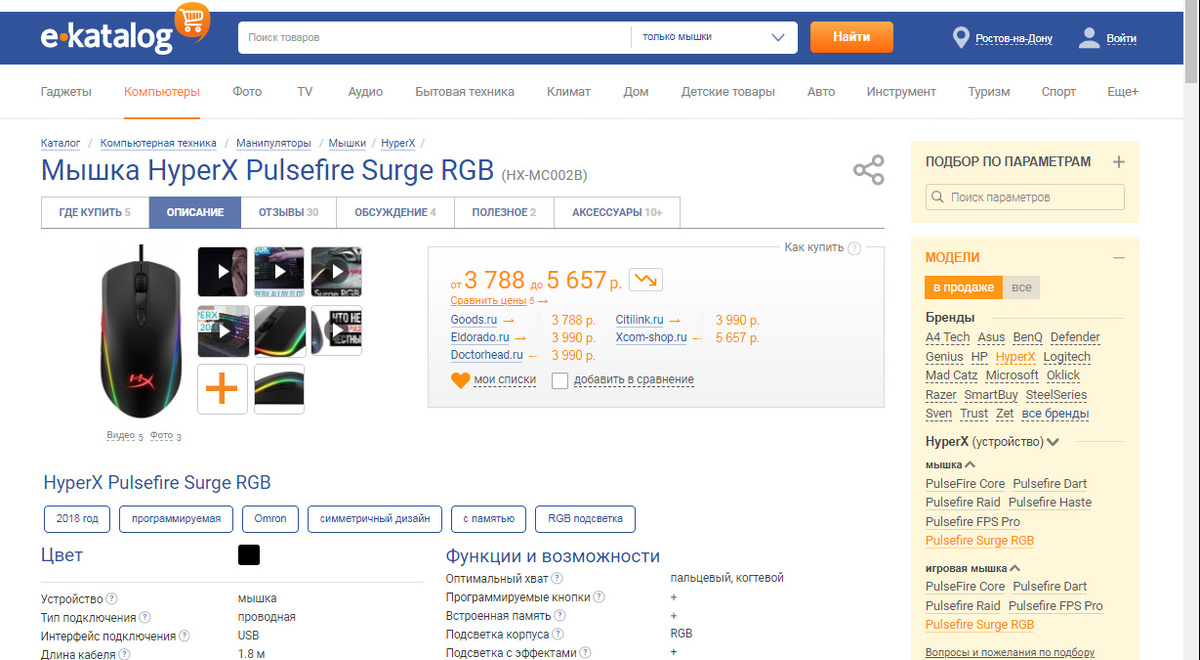The image size is (1200, 660).
Task: Open the Citilink.ru shop link
Action: coord(640,320)
